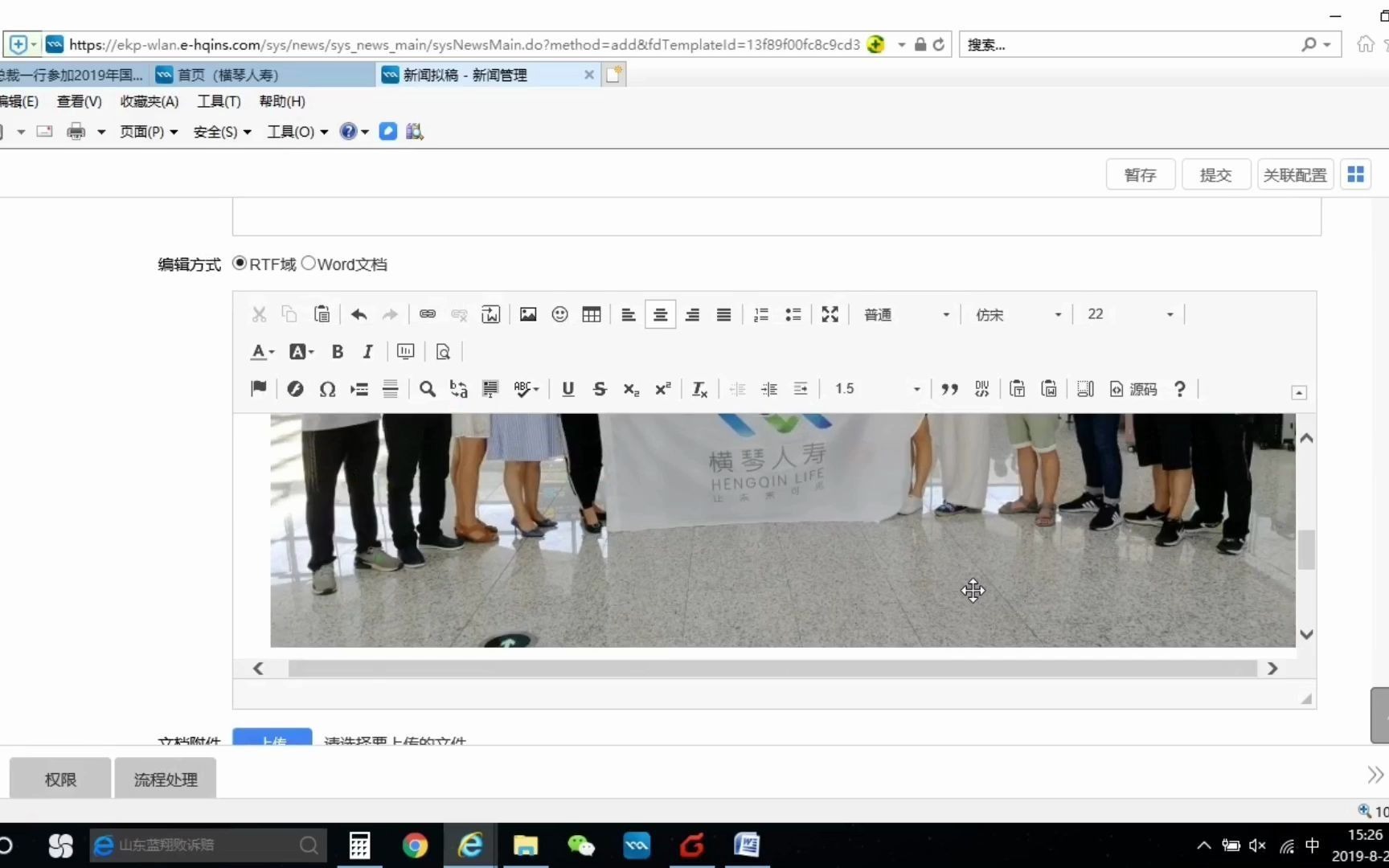Click the Italic I icon
Image resolution: width=1389 pixels, height=868 pixels.
coord(368,351)
